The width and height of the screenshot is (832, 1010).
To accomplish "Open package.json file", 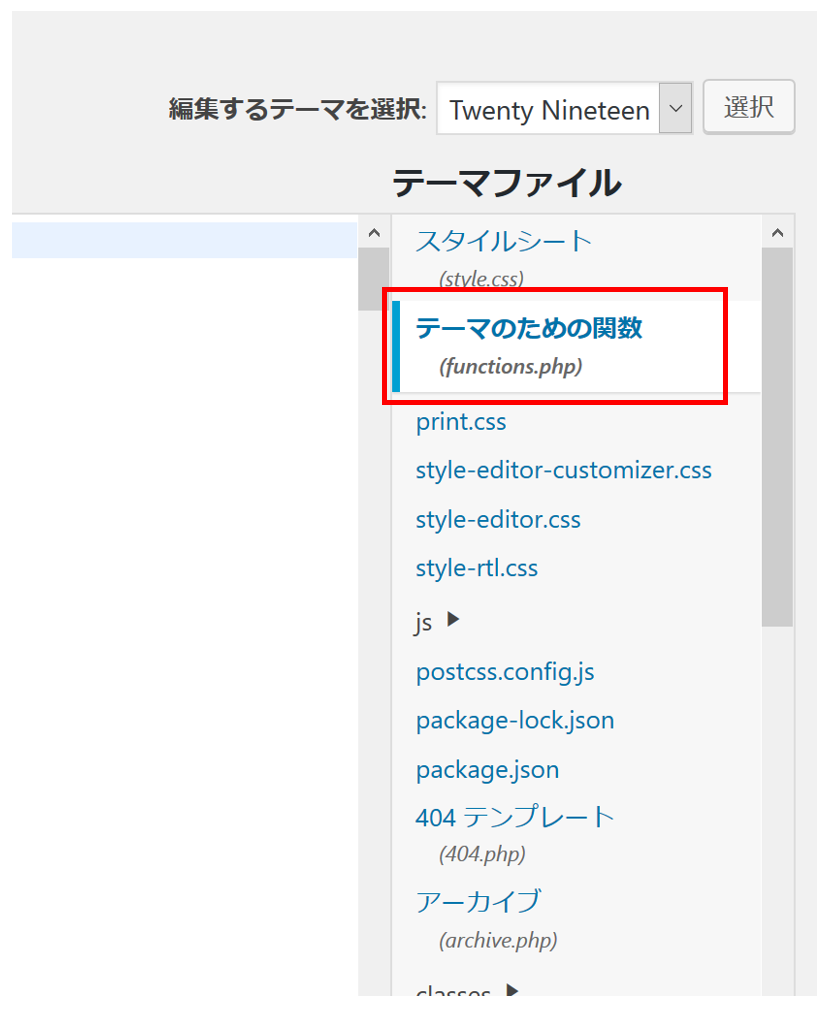I will pos(486,770).
